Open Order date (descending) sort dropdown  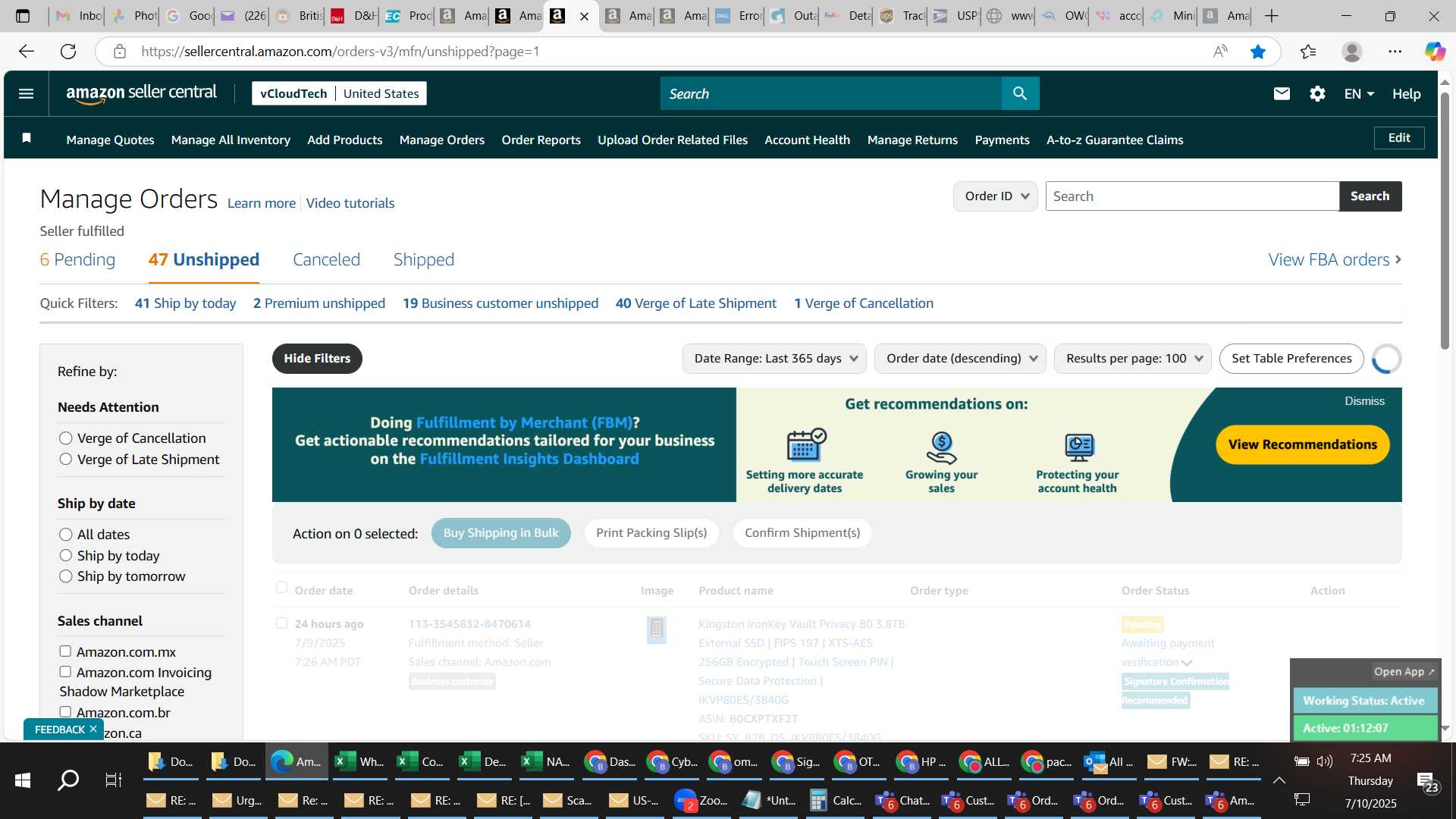point(961,359)
